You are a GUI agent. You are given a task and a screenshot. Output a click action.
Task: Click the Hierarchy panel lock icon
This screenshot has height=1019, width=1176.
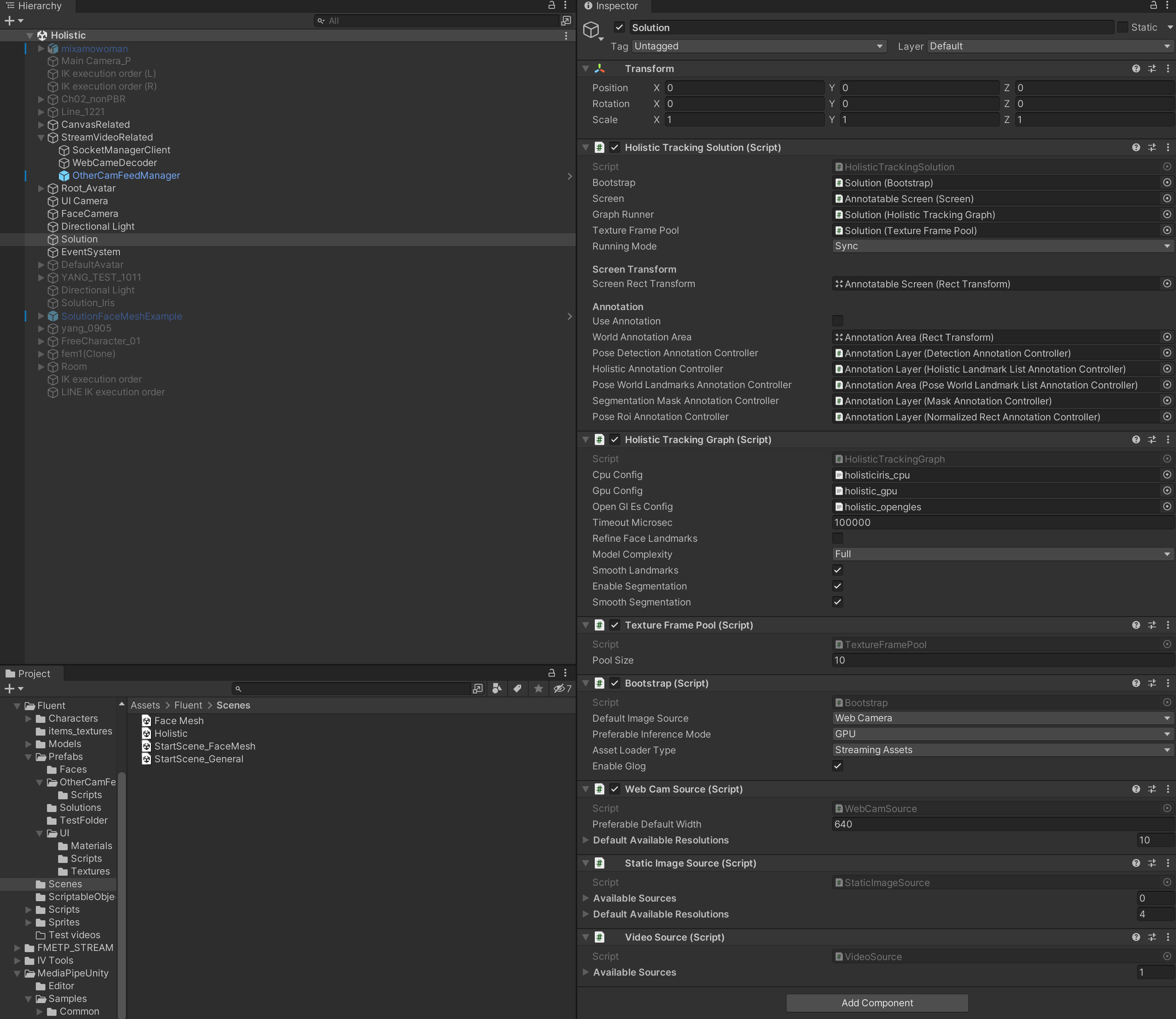[x=551, y=5]
